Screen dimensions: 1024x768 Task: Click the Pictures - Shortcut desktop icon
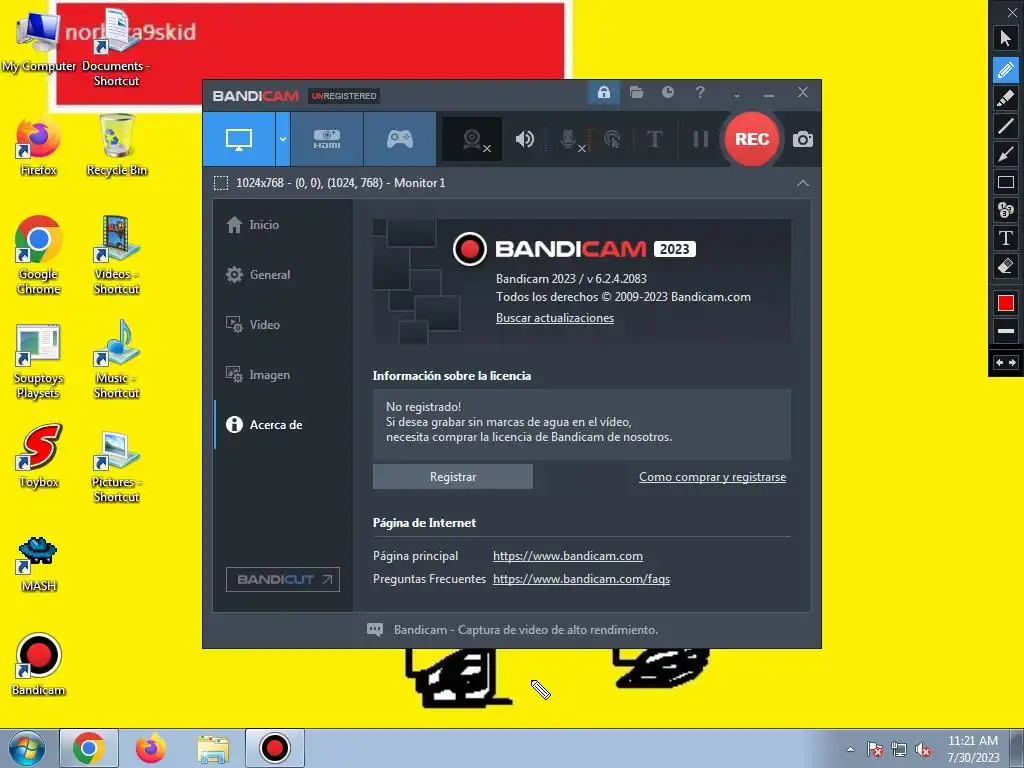point(116,467)
